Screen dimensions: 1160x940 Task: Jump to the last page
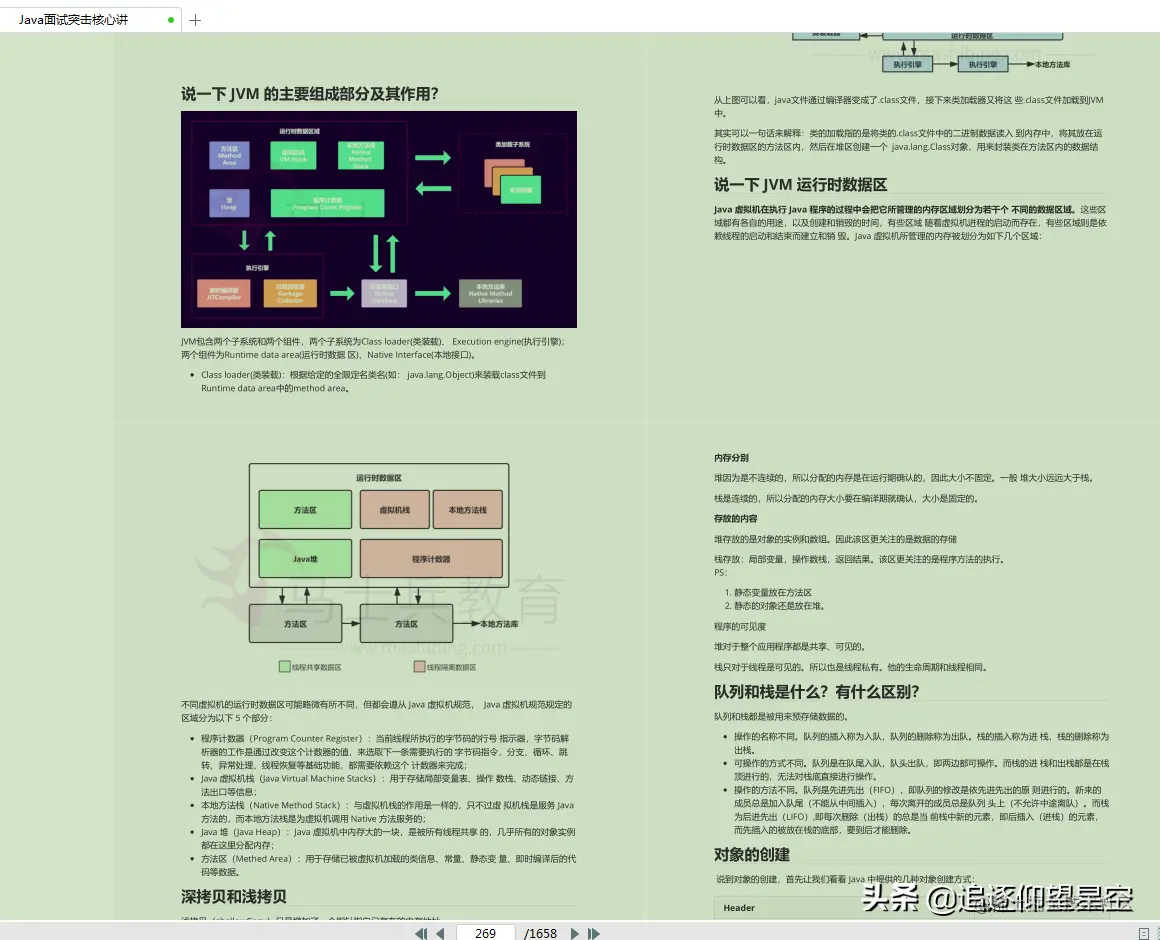click(593, 933)
